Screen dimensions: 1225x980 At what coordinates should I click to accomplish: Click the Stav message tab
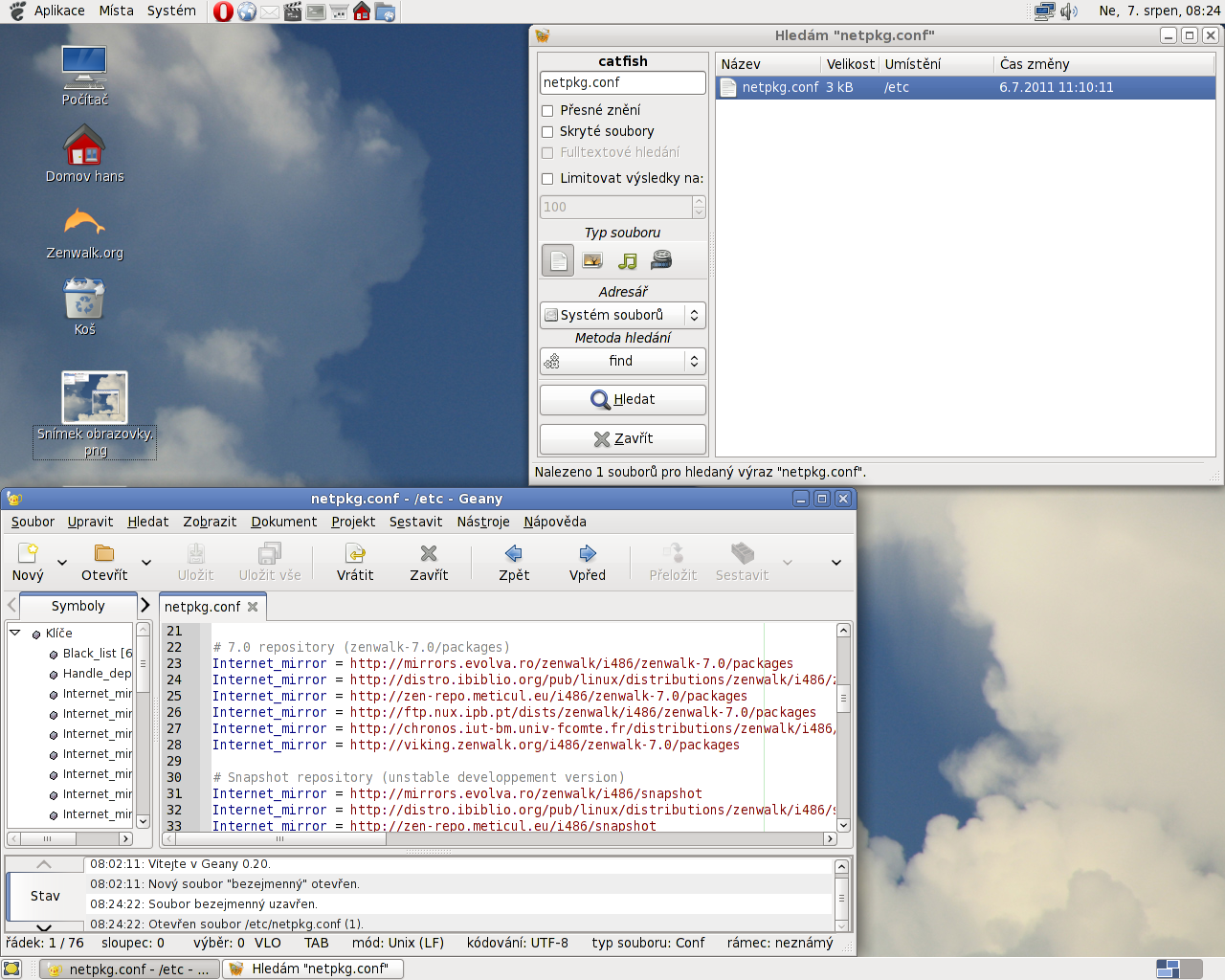[x=45, y=896]
